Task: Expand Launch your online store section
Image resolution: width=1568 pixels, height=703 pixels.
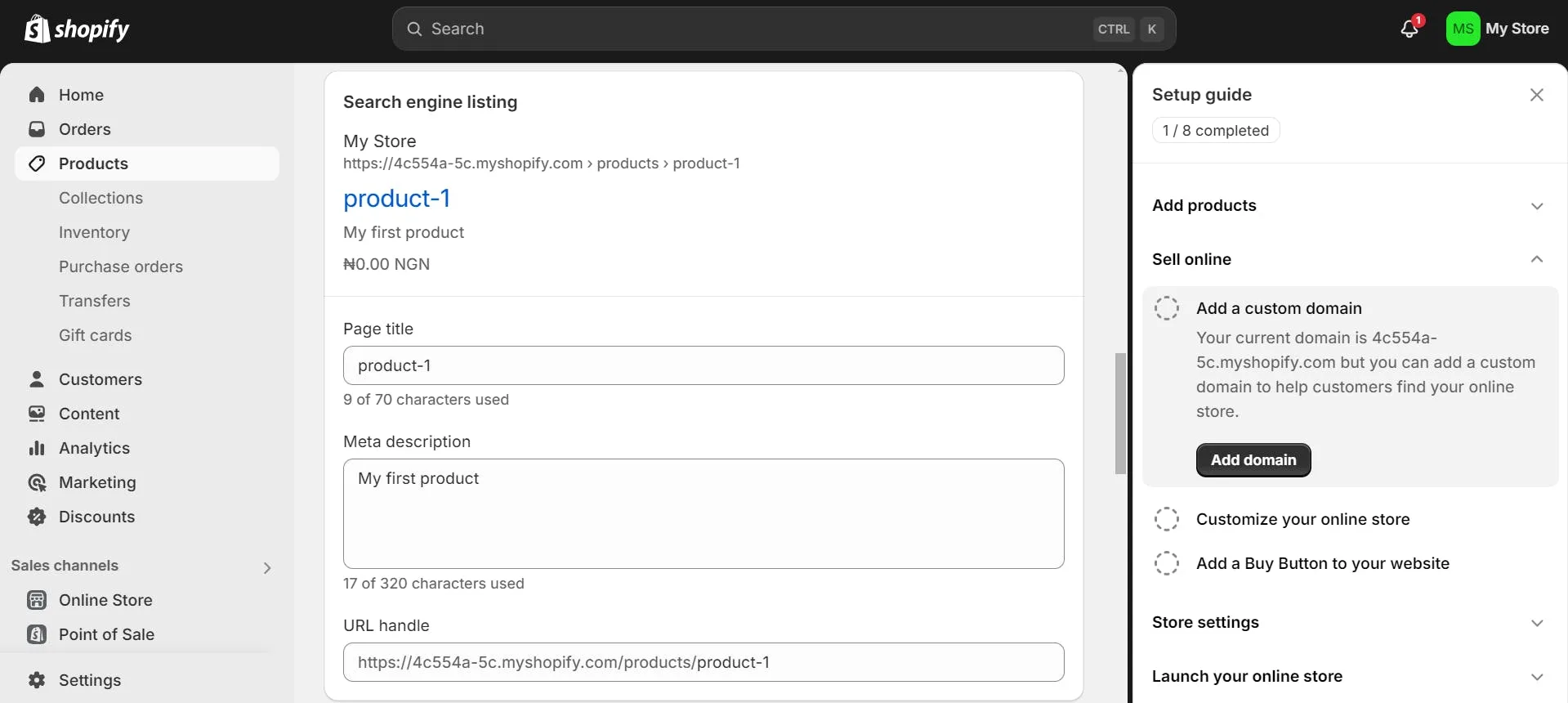Action: pos(1536,677)
